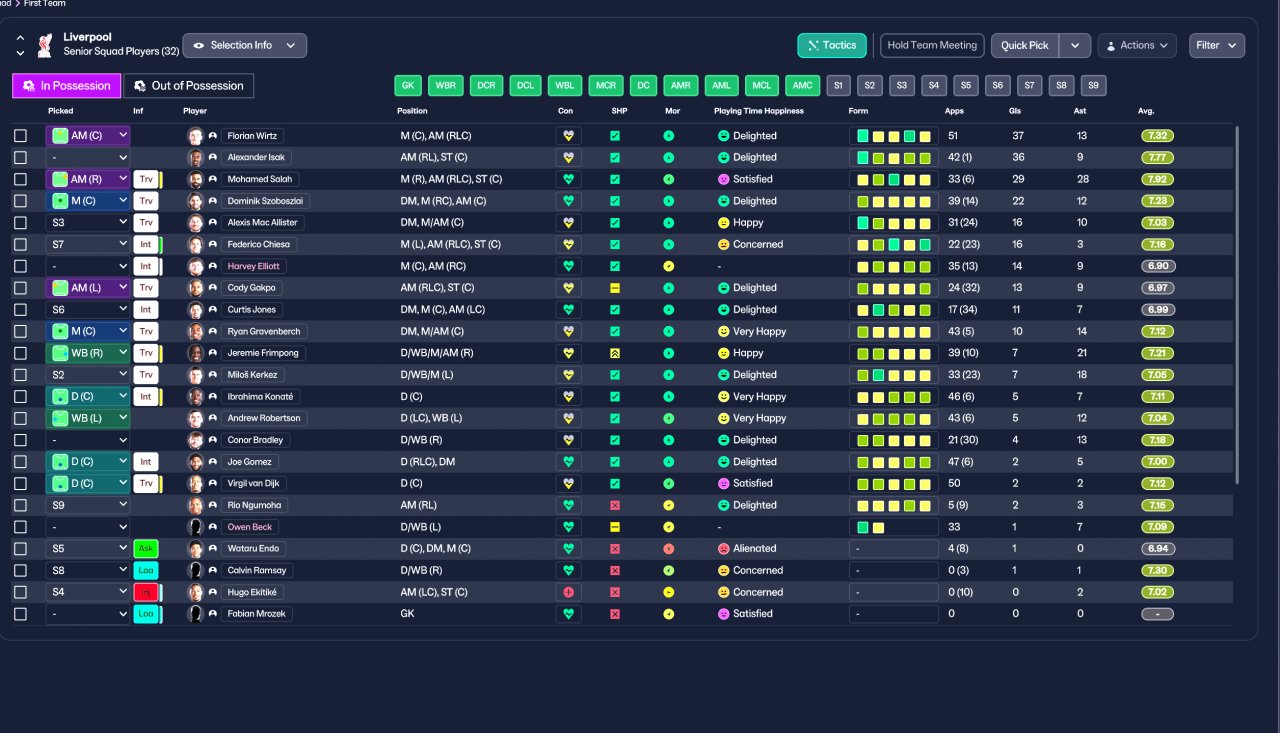Screen dimensions: 1280x733
Task: Click the small person icon beside Ryan Gravenberch
Action: click(x=212, y=331)
